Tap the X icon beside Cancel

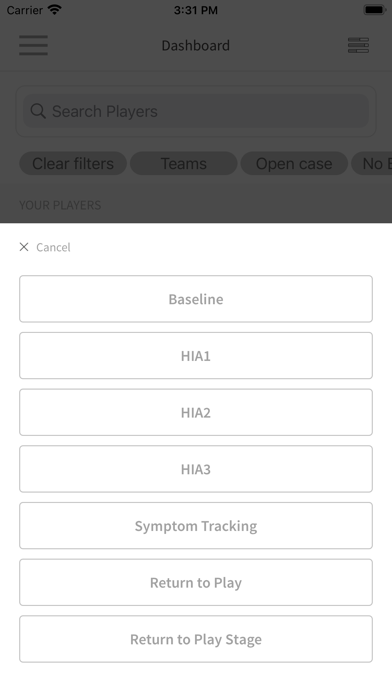[x=24, y=247]
